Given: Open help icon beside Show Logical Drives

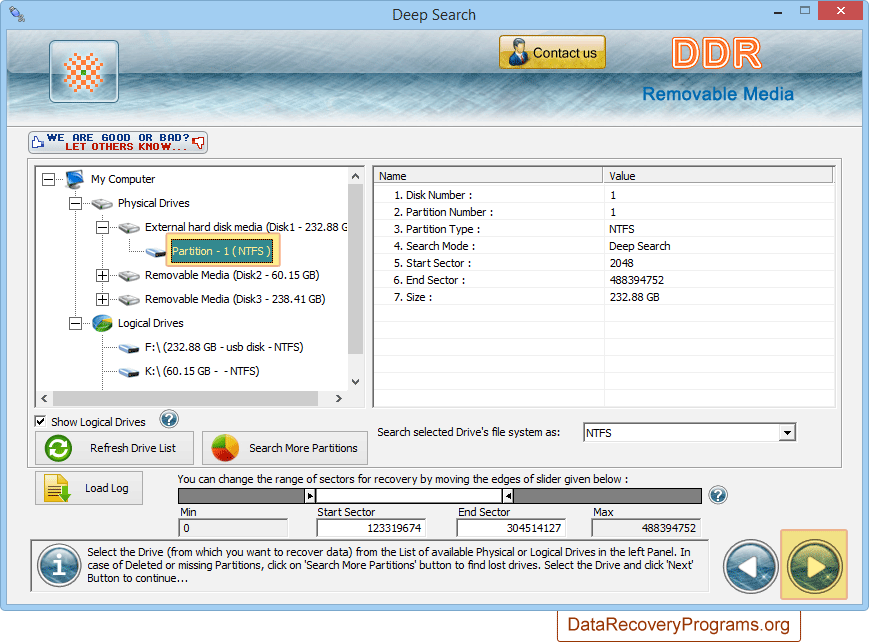Looking at the screenshot, I should point(169,419).
